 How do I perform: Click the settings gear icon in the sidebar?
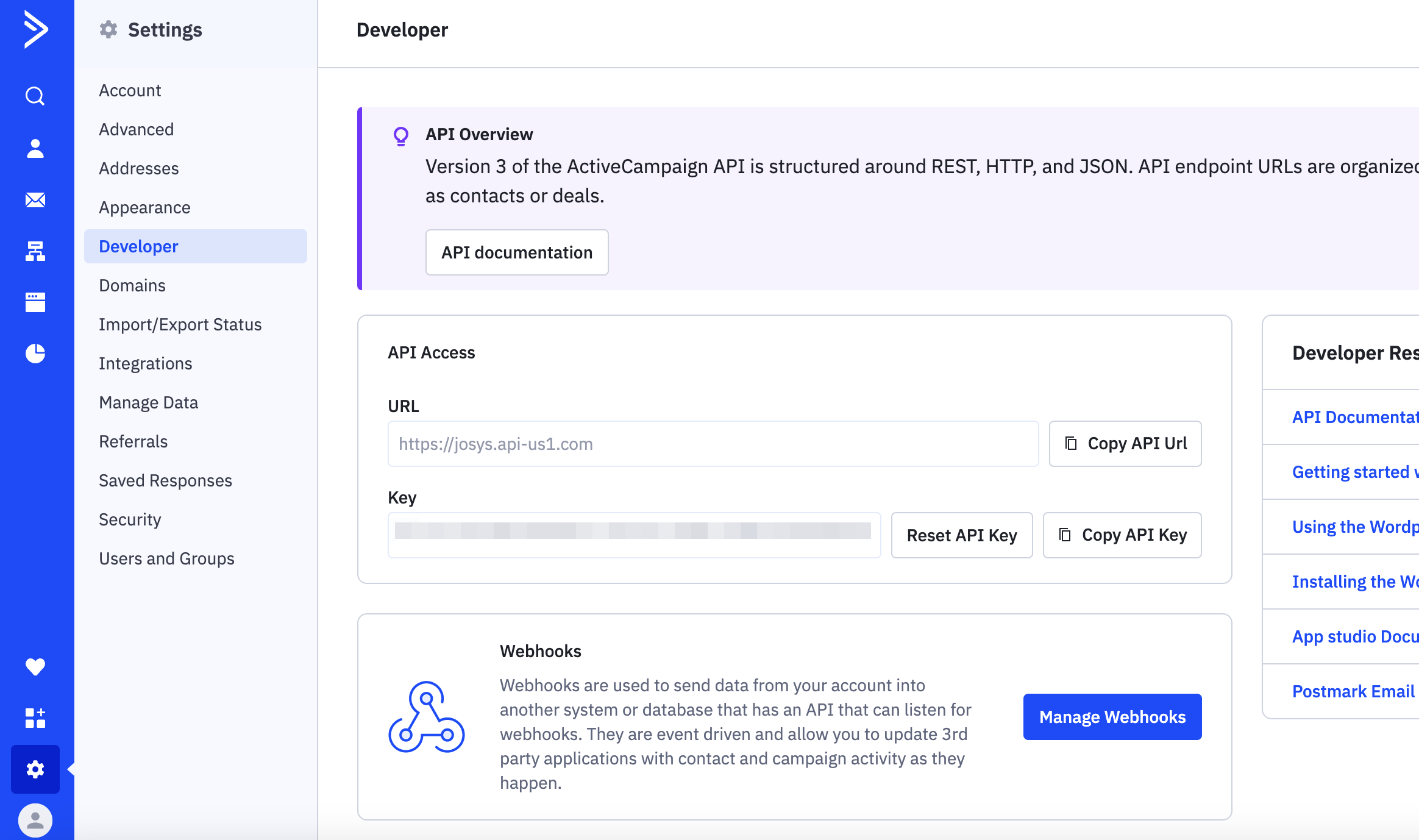(x=35, y=769)
